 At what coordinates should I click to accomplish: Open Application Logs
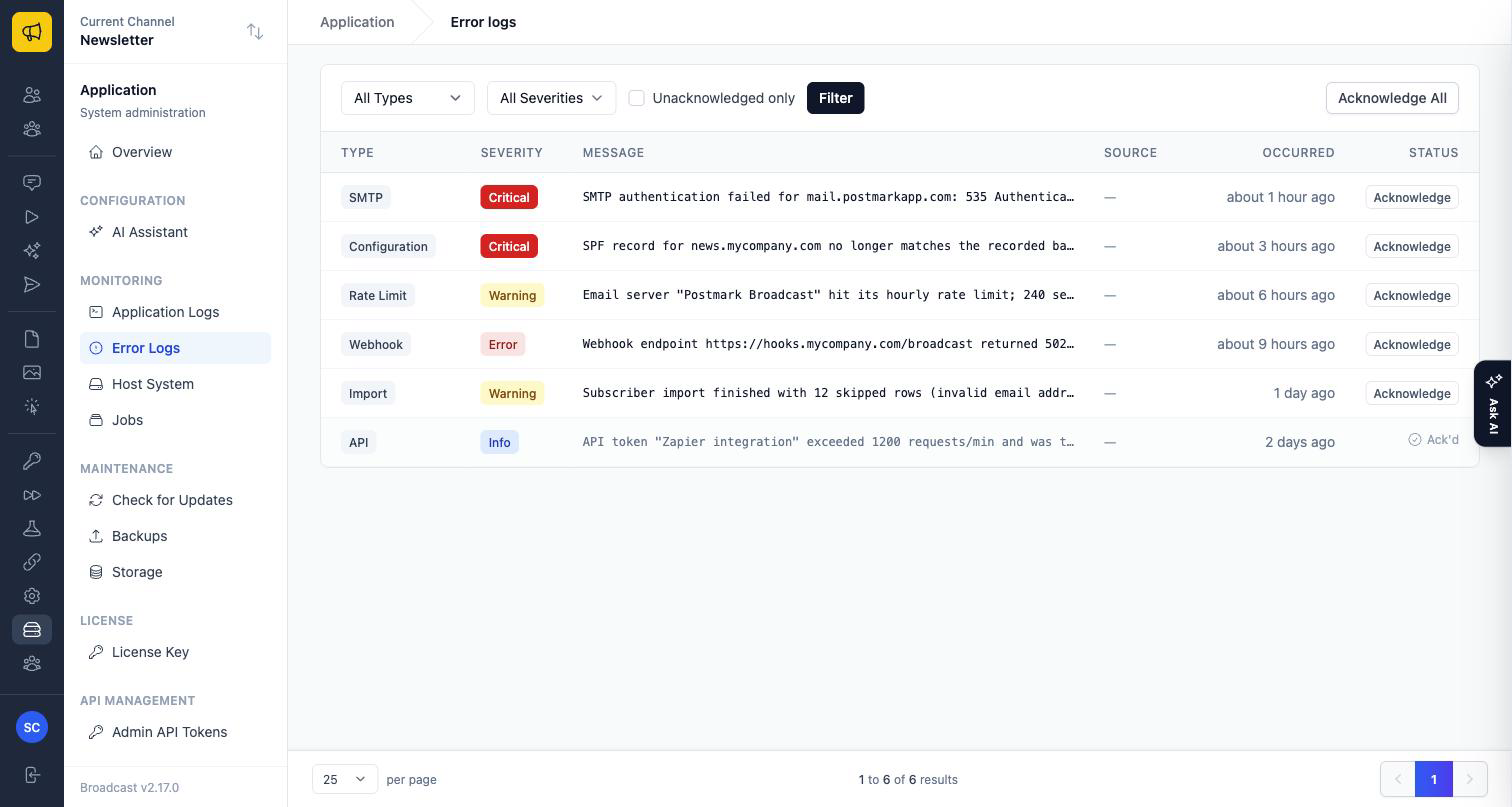click(x=175, y=312)
